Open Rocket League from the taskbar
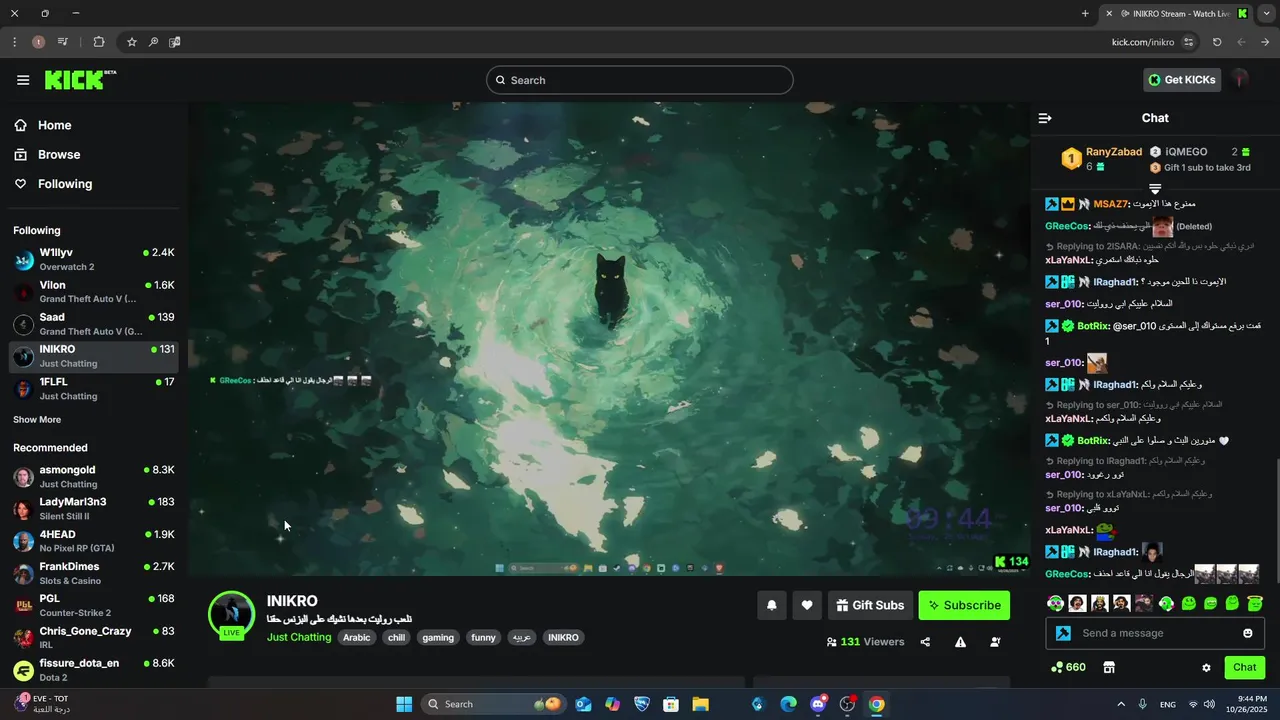The width and height of the screenshot is (1280, 720). pyautogui.click(x=642, y=704)
